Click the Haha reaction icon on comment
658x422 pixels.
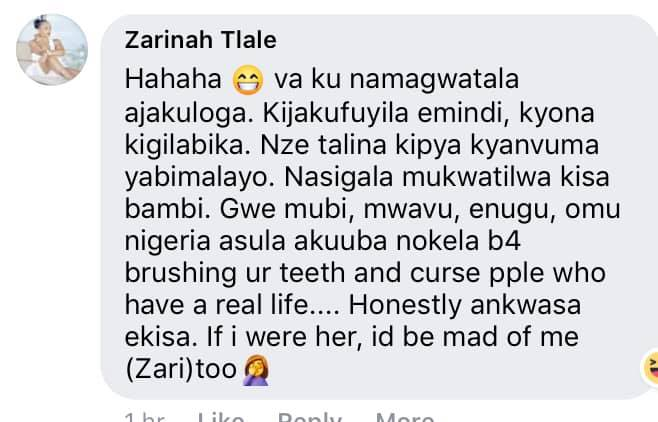(651, 368)
